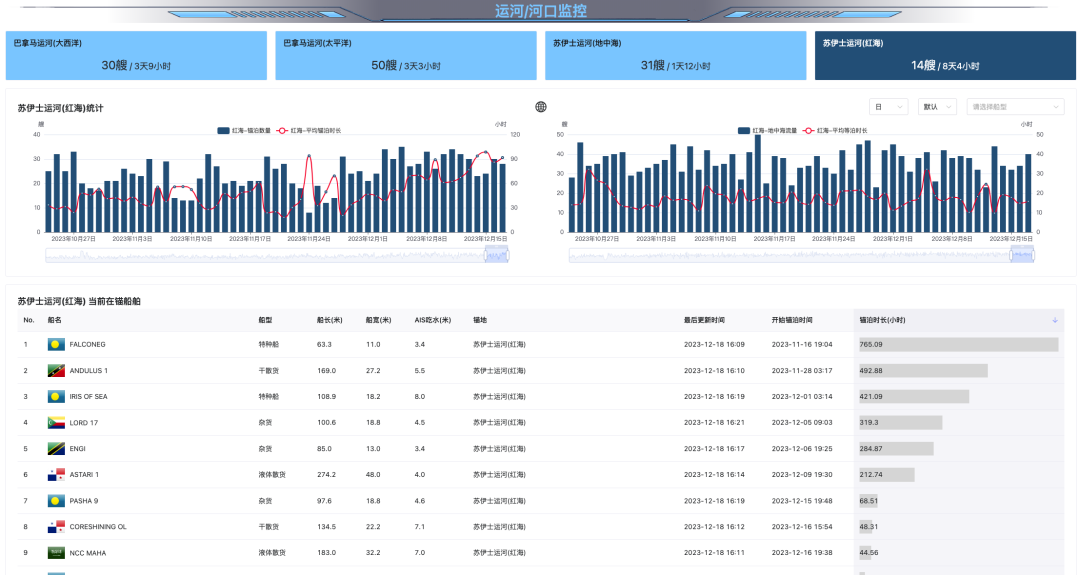Click the 765.09 duration bar for FALCONEG

point(959,344)
